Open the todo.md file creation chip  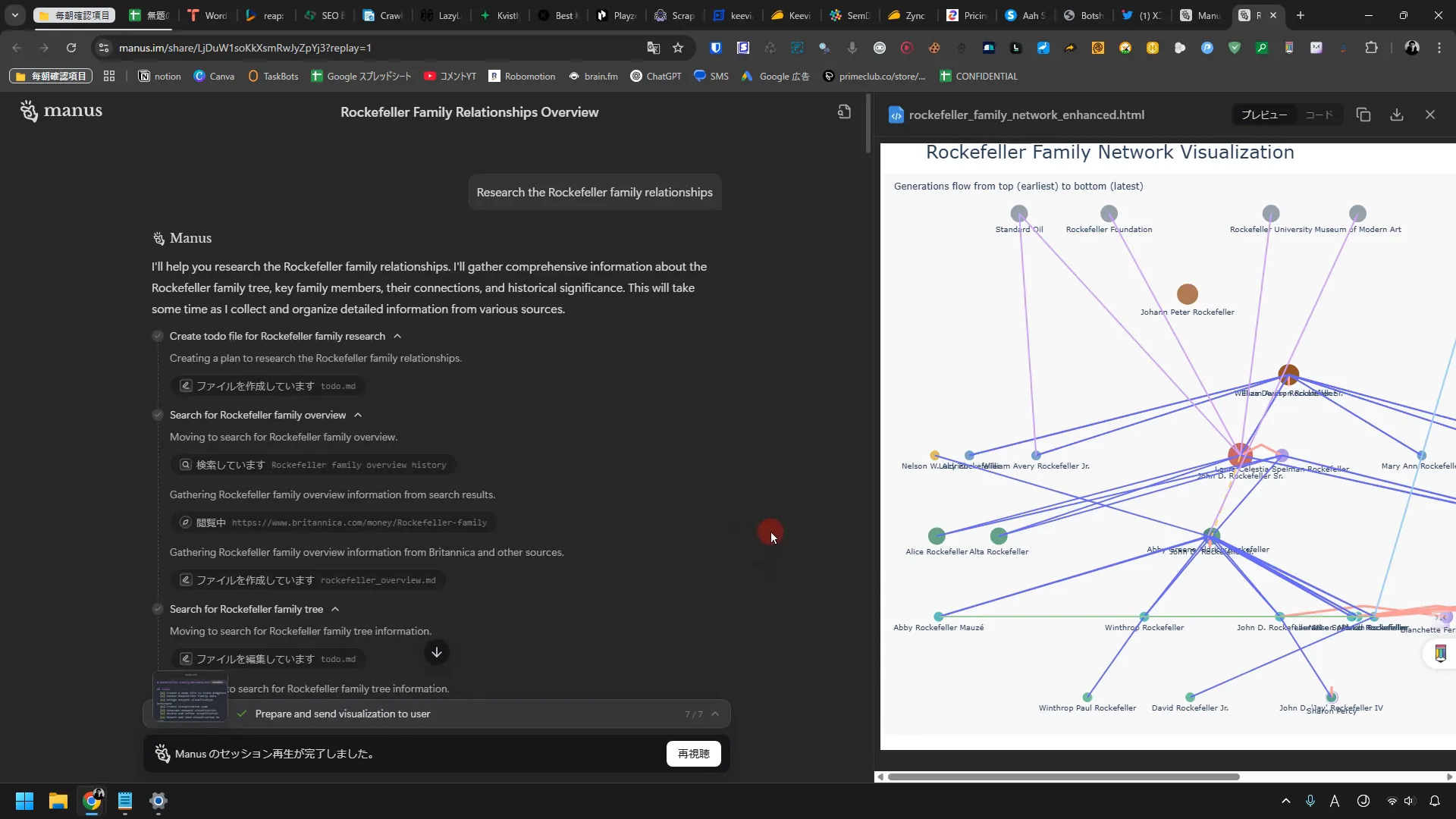click(268, 386)
